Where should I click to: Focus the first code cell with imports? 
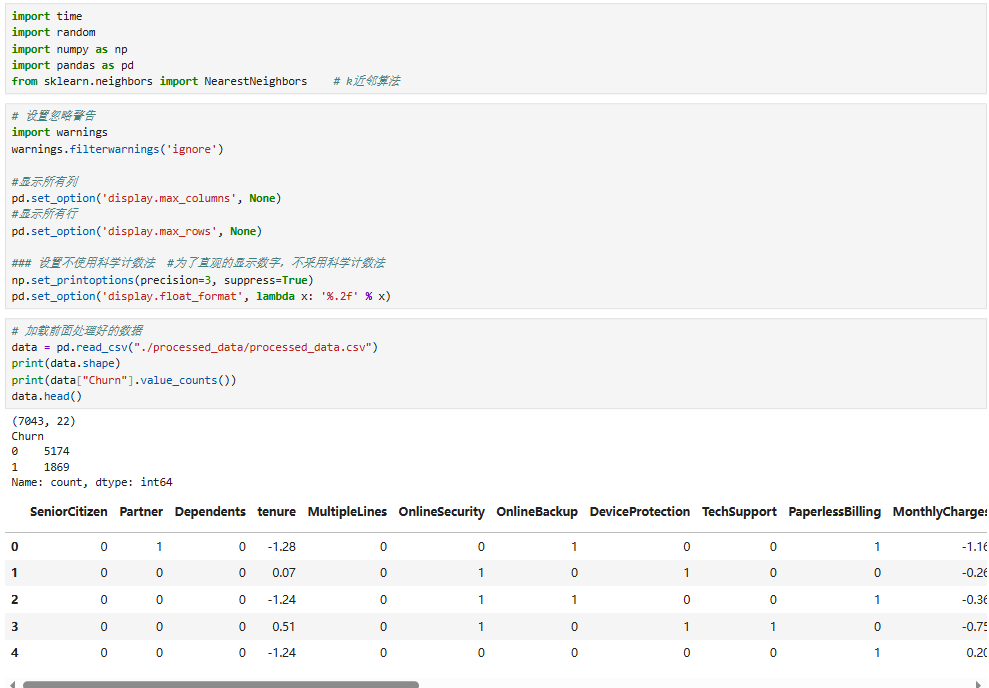496,49
